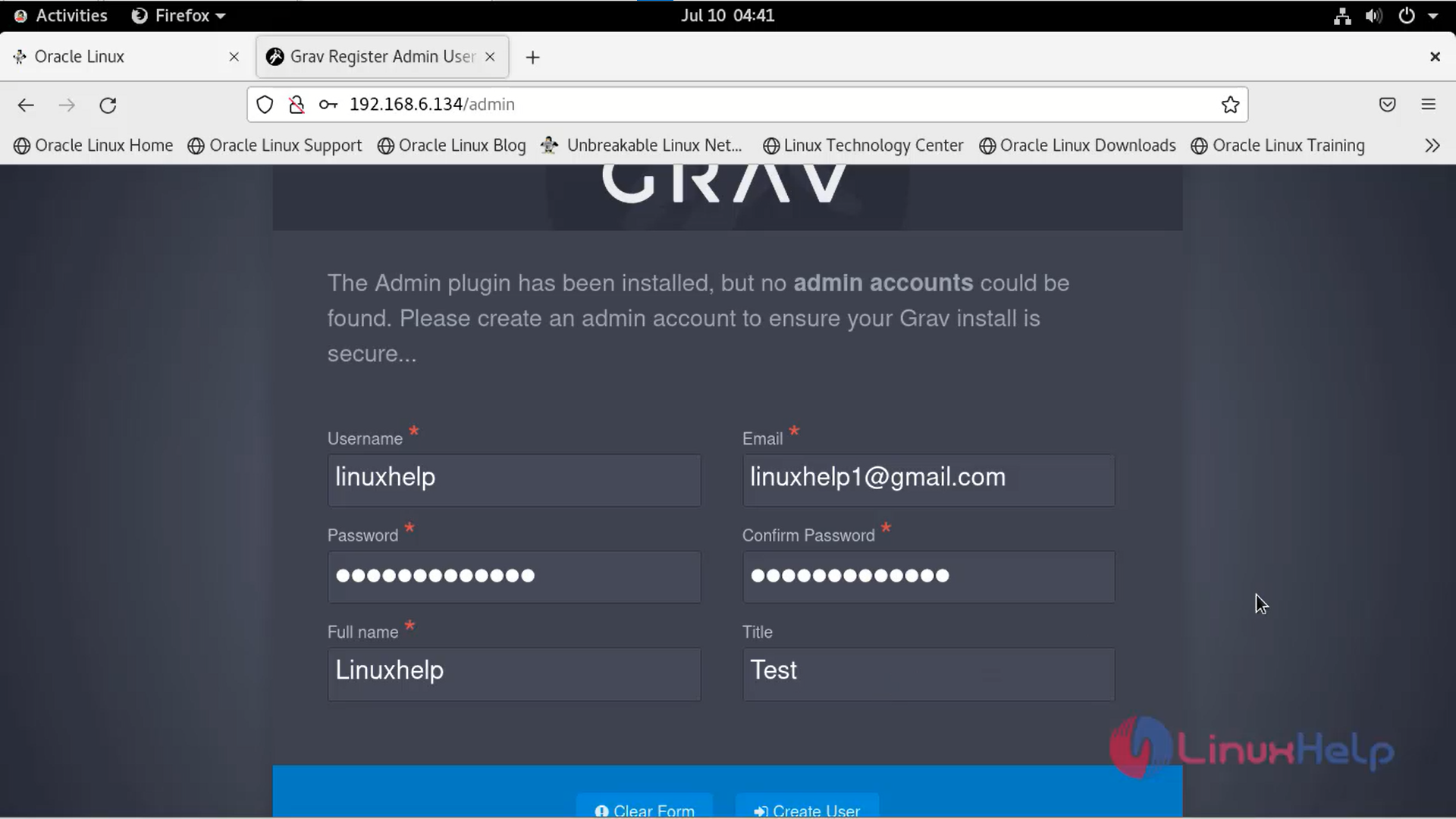Screen dimensions: 1456x819
Task: Click the clock showing Jul 10 04:41
Action: (x=727, y=15)
